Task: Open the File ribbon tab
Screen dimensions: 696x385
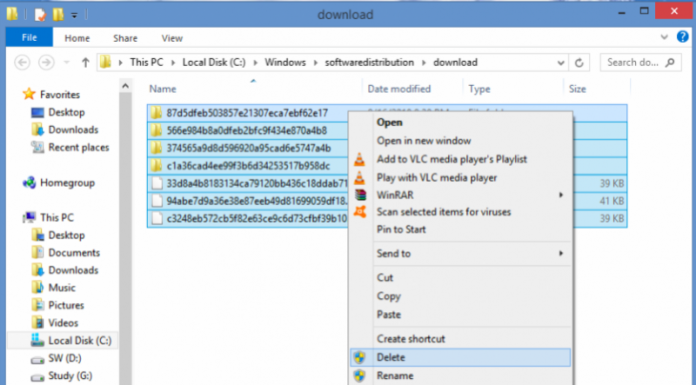Action: click(x=29, y=38)
